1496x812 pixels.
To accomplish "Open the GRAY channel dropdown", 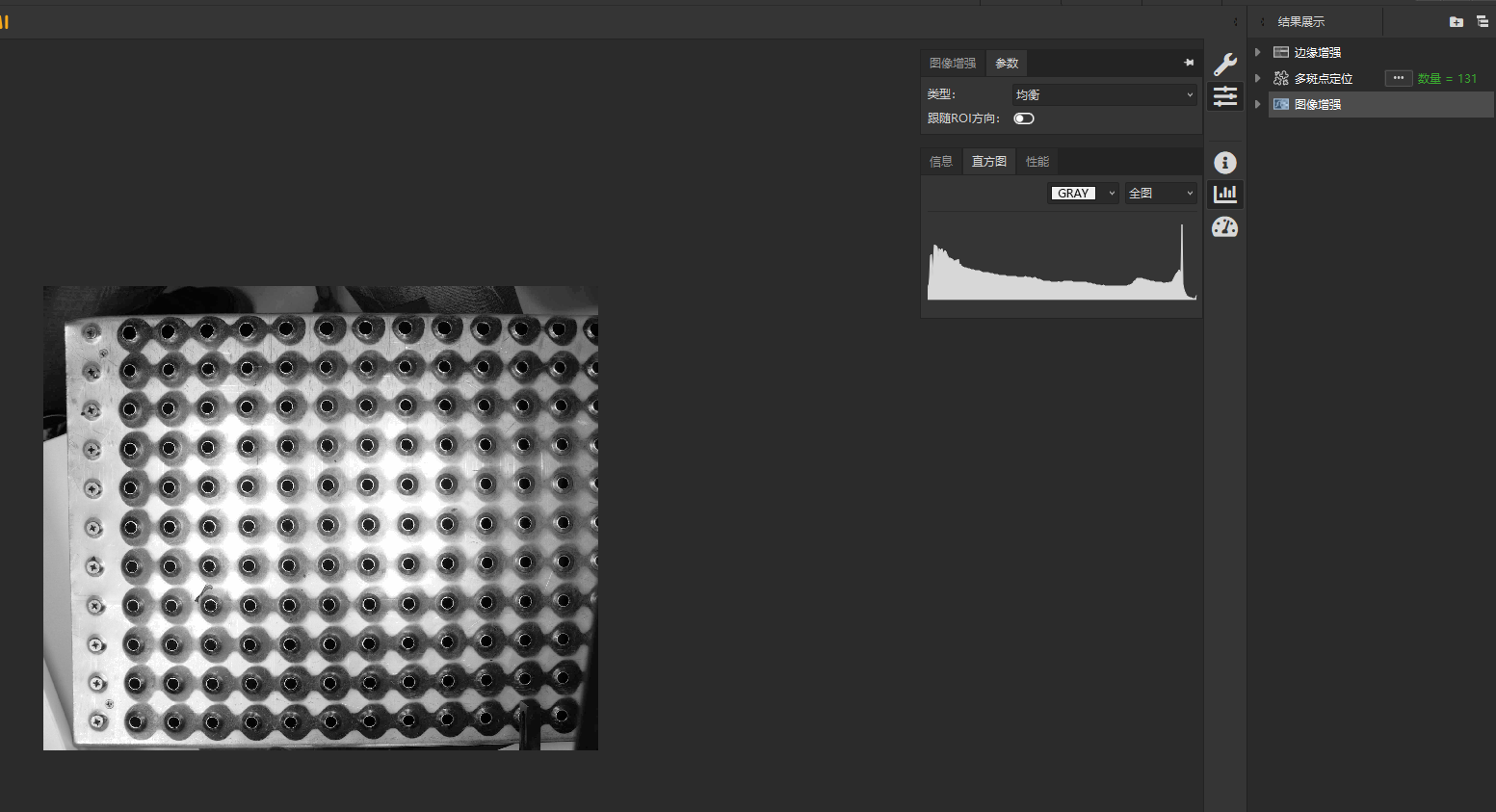I will [1084, 194].
